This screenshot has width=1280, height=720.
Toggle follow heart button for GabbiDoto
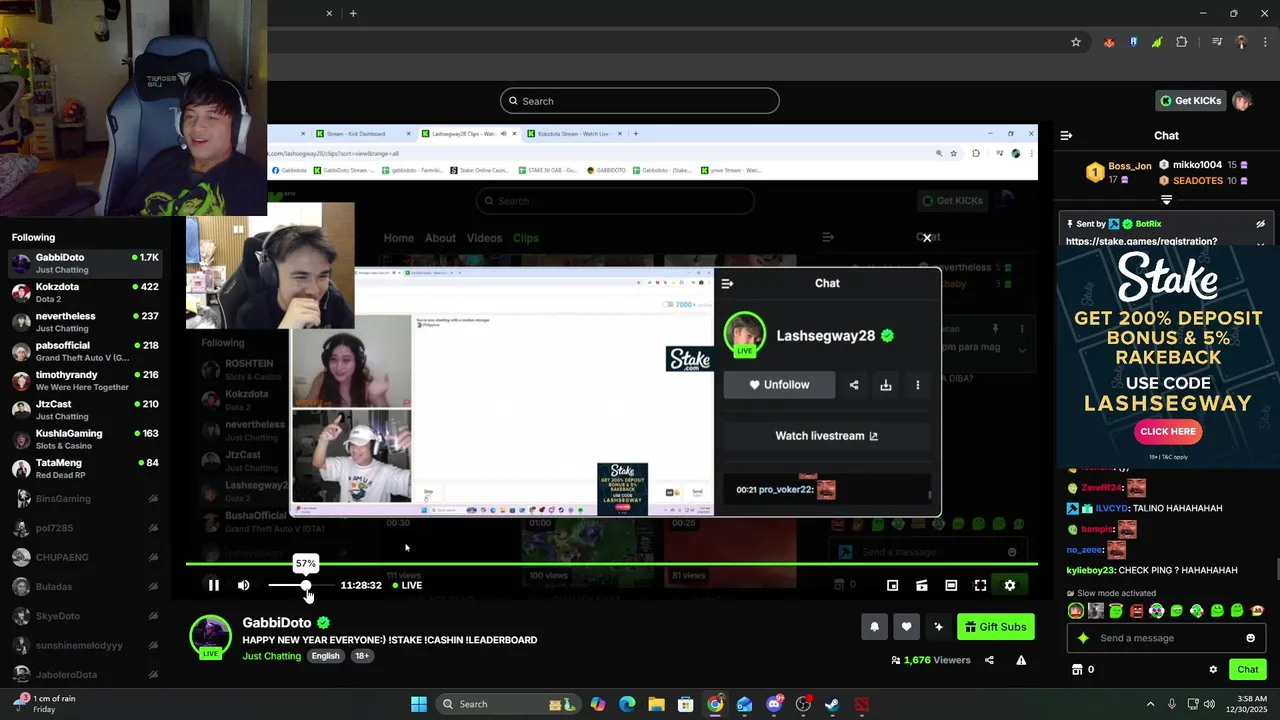[906, 627]
